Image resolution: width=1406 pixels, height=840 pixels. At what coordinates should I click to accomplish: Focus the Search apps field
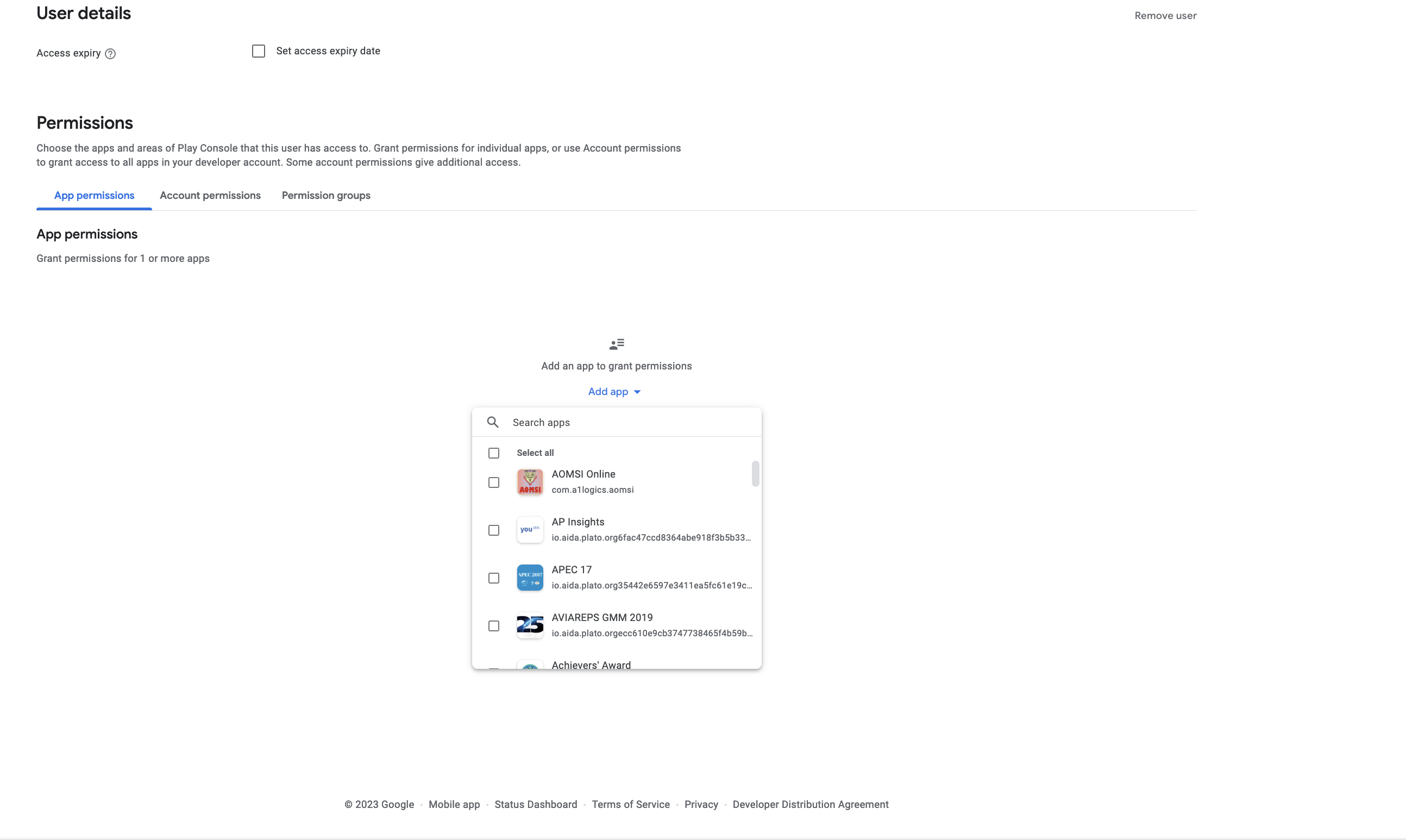coord(628,422)
